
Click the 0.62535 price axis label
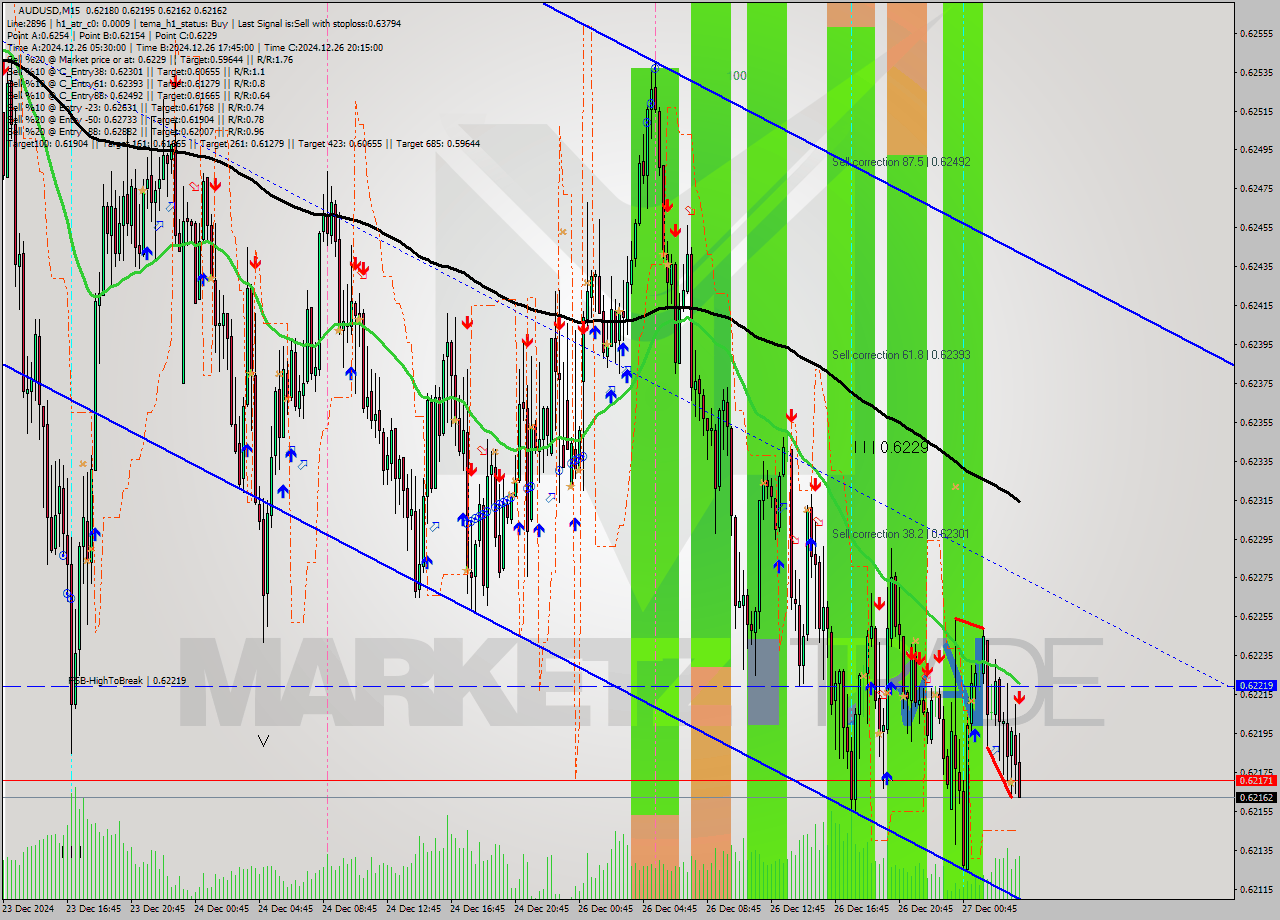pyautogui.click(x=1256, y=72)
